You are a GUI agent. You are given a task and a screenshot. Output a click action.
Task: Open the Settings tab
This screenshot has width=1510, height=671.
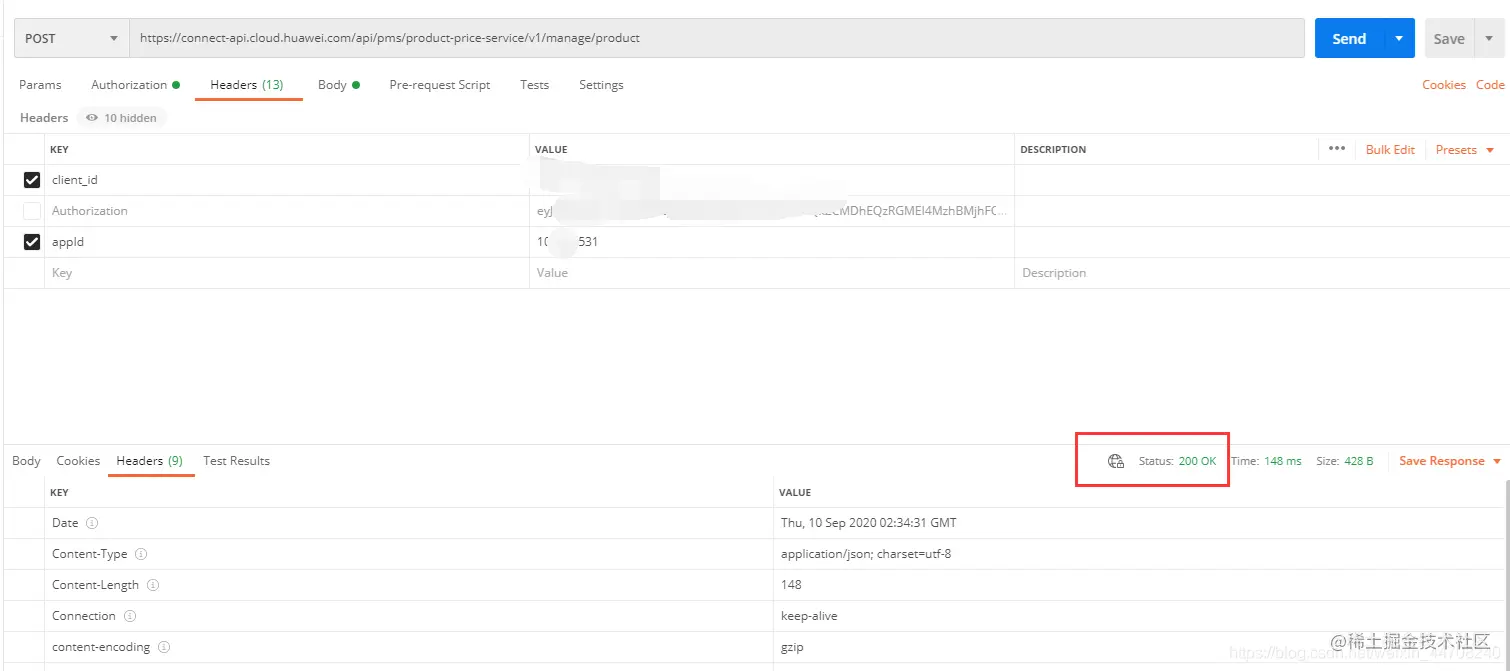click(x=601, y=85)
